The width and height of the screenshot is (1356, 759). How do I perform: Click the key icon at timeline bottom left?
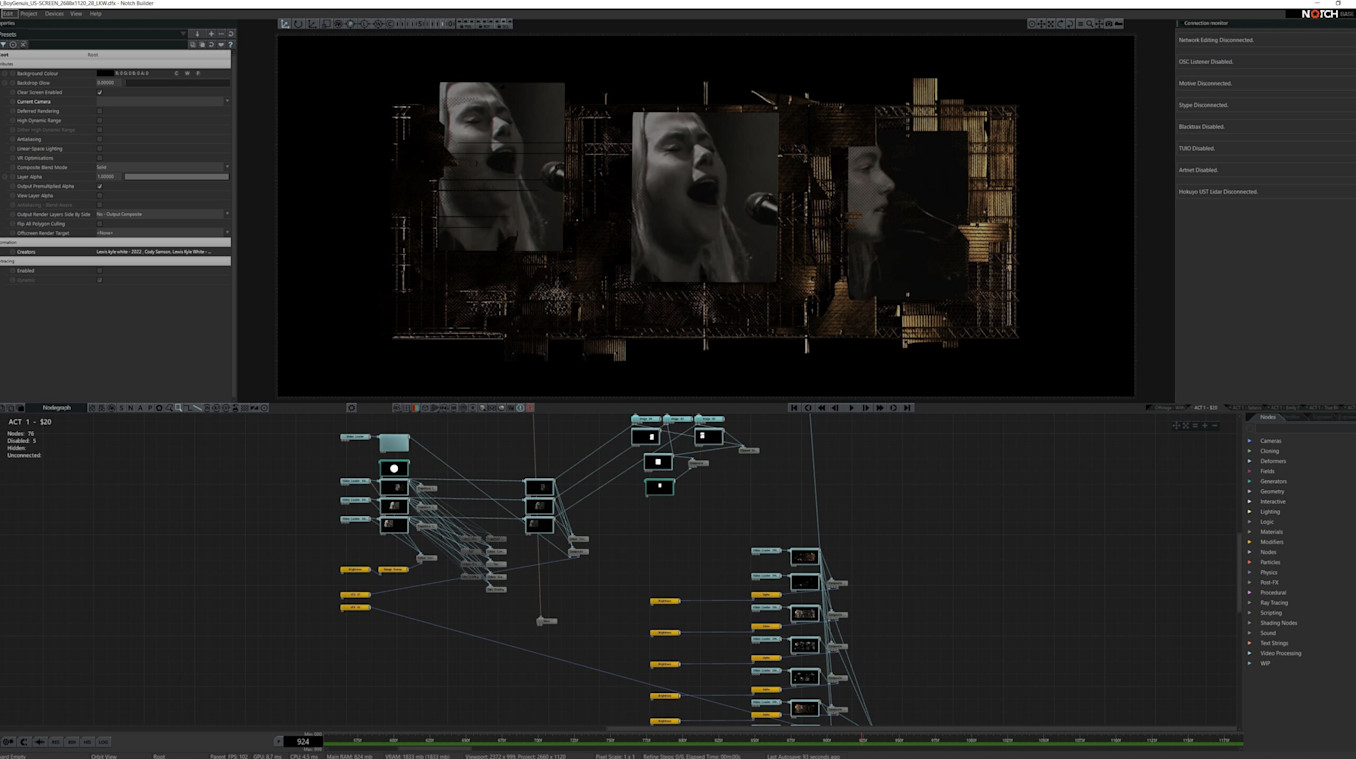tap(8, 742)
